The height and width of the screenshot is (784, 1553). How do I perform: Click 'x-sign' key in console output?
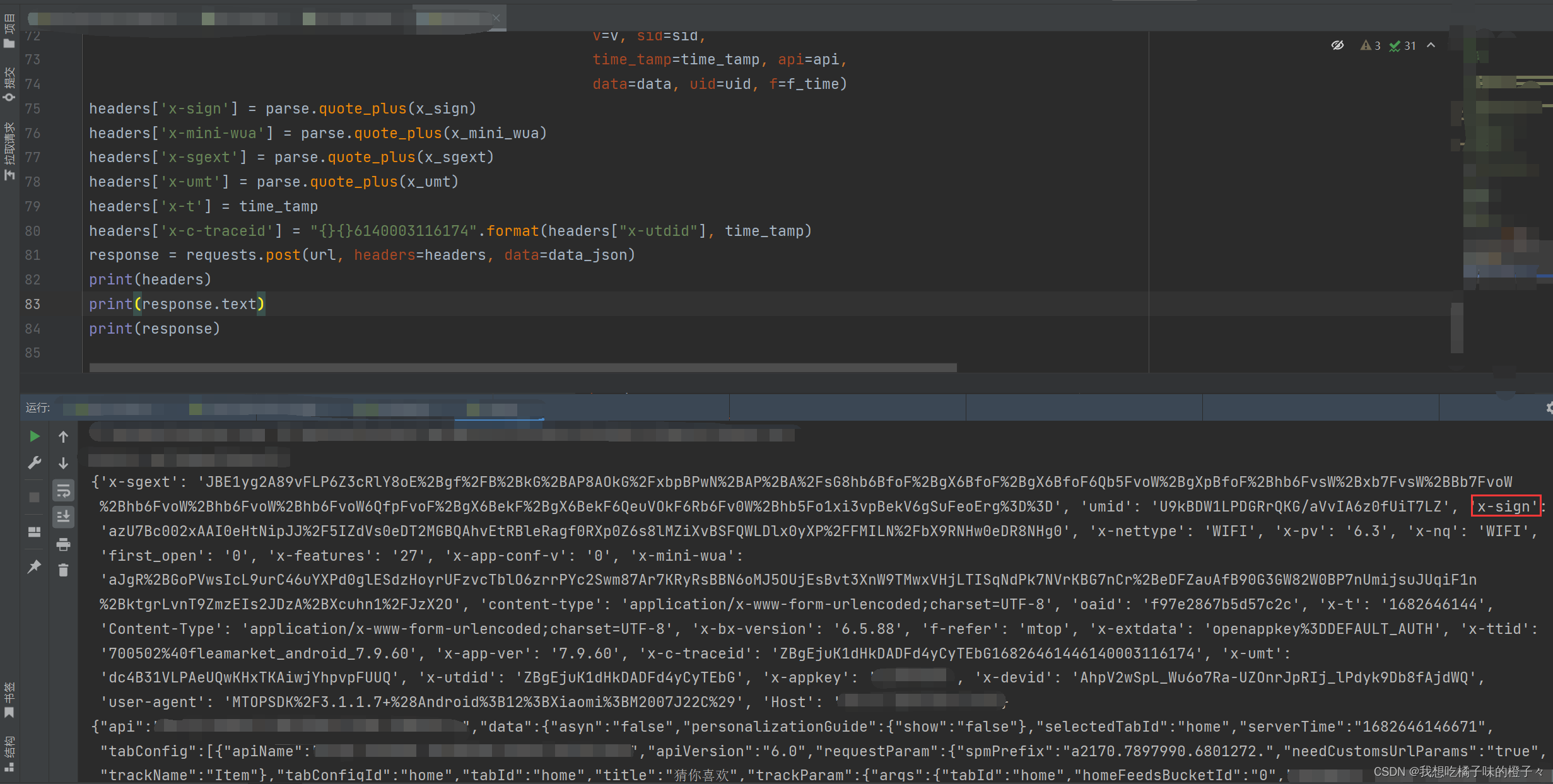[x=1506, y=506]
